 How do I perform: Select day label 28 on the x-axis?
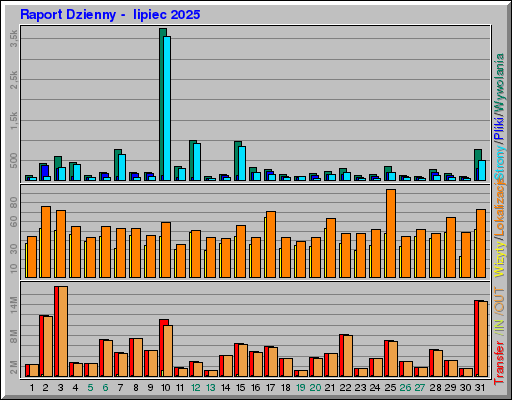[435, 388]
